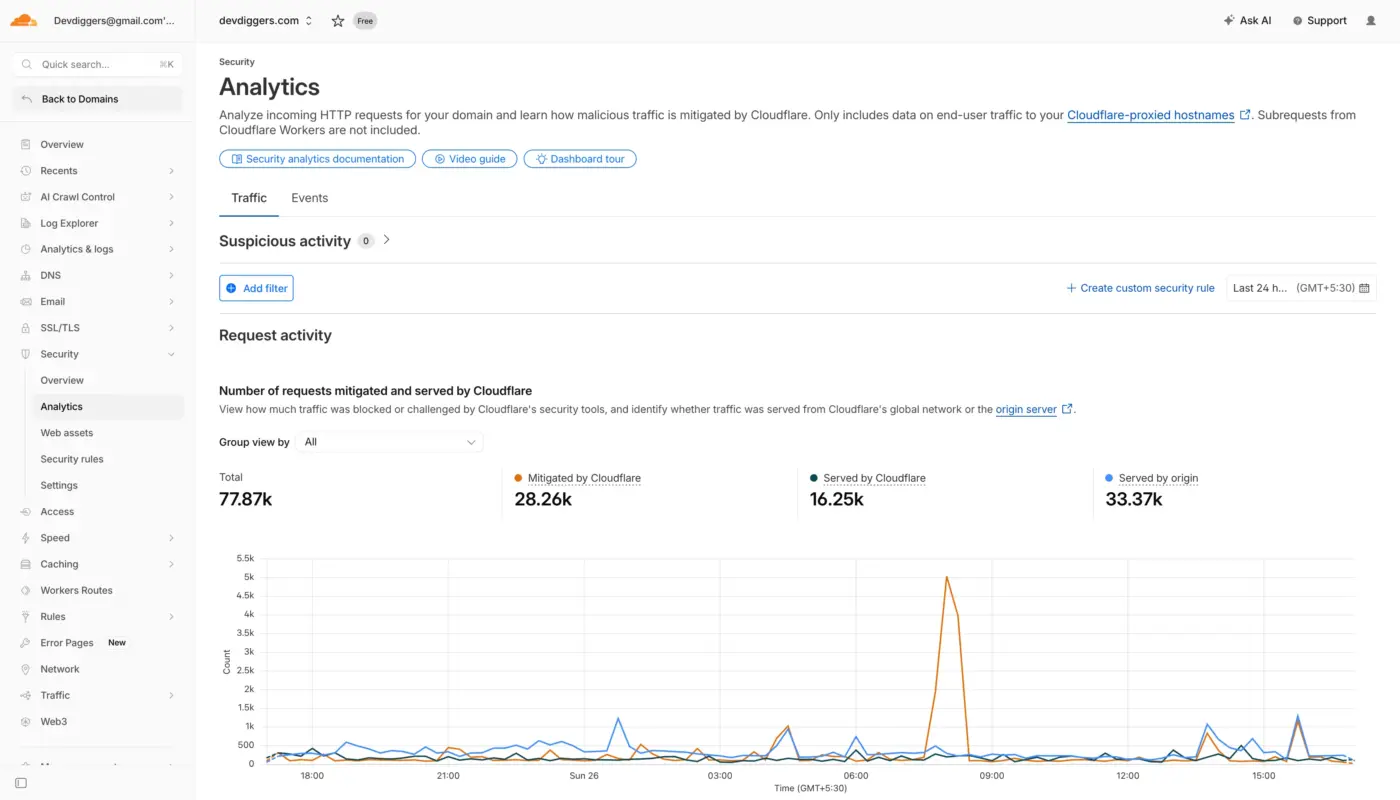
Task: Open the Video guide
Action: tap(470, 159)
